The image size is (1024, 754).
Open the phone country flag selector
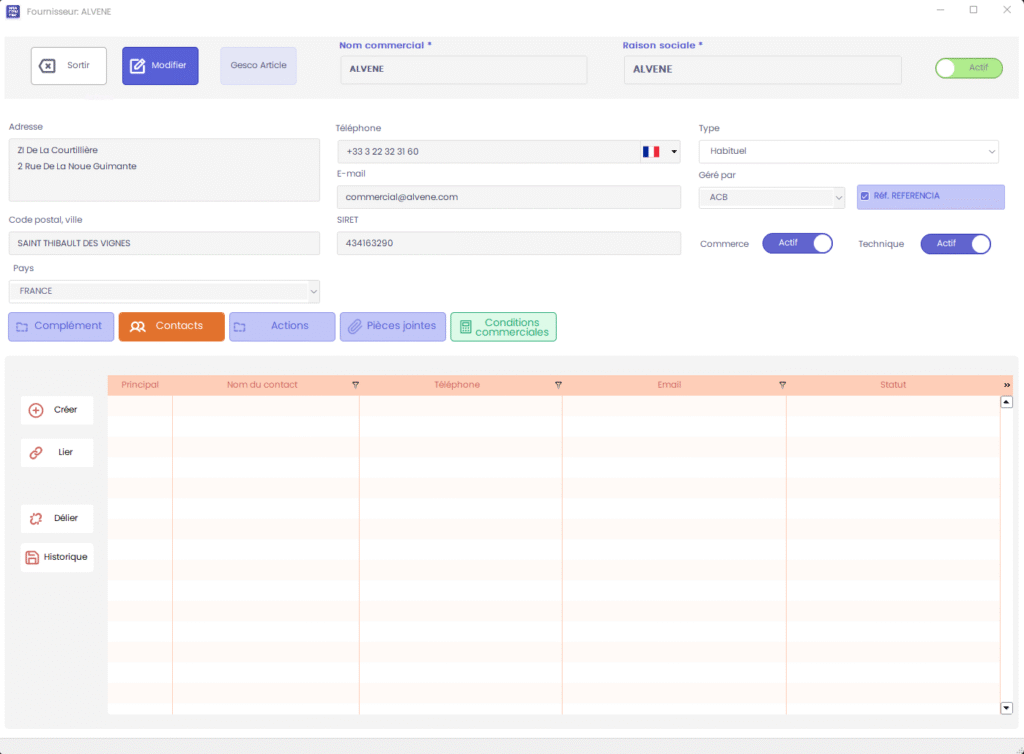coord(660,152)
